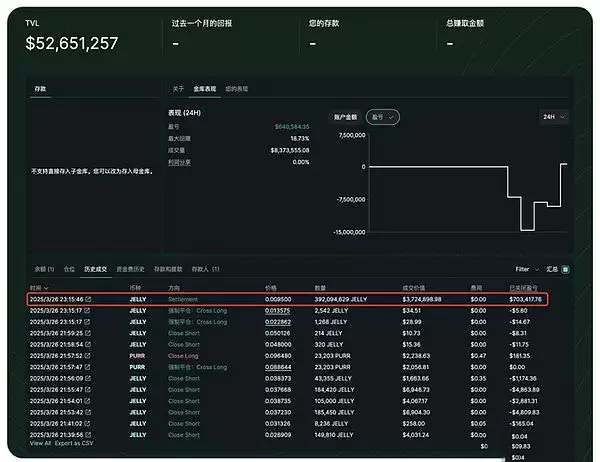Switch chart to 账户金额 view
600x462 pixels.
click(345, 117)
